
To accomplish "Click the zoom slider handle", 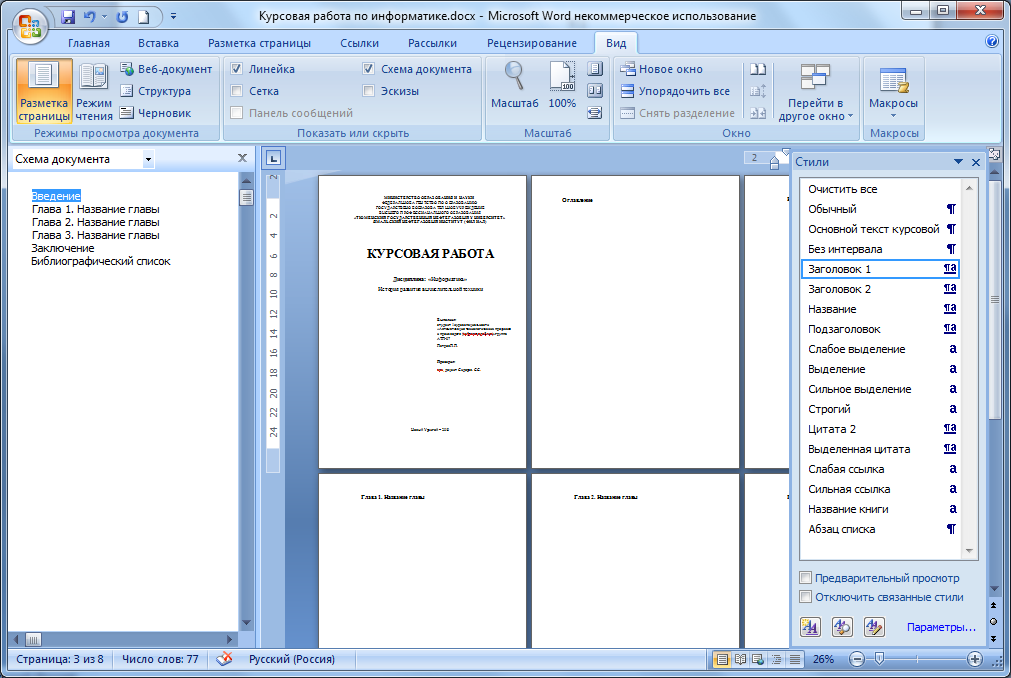I will 879,659.
